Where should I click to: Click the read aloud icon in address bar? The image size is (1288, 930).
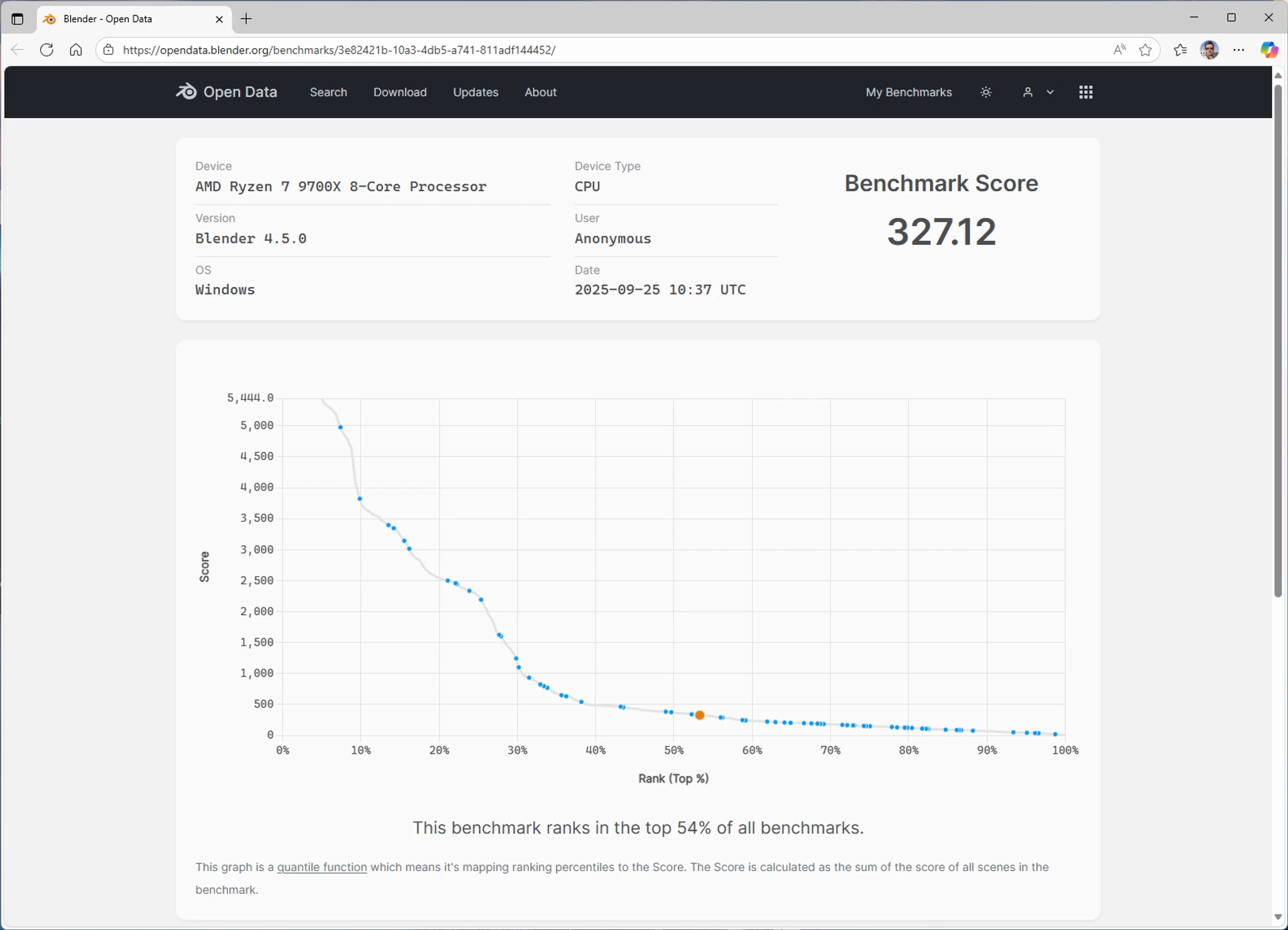pyautogui.click(x=1118, y=50)
